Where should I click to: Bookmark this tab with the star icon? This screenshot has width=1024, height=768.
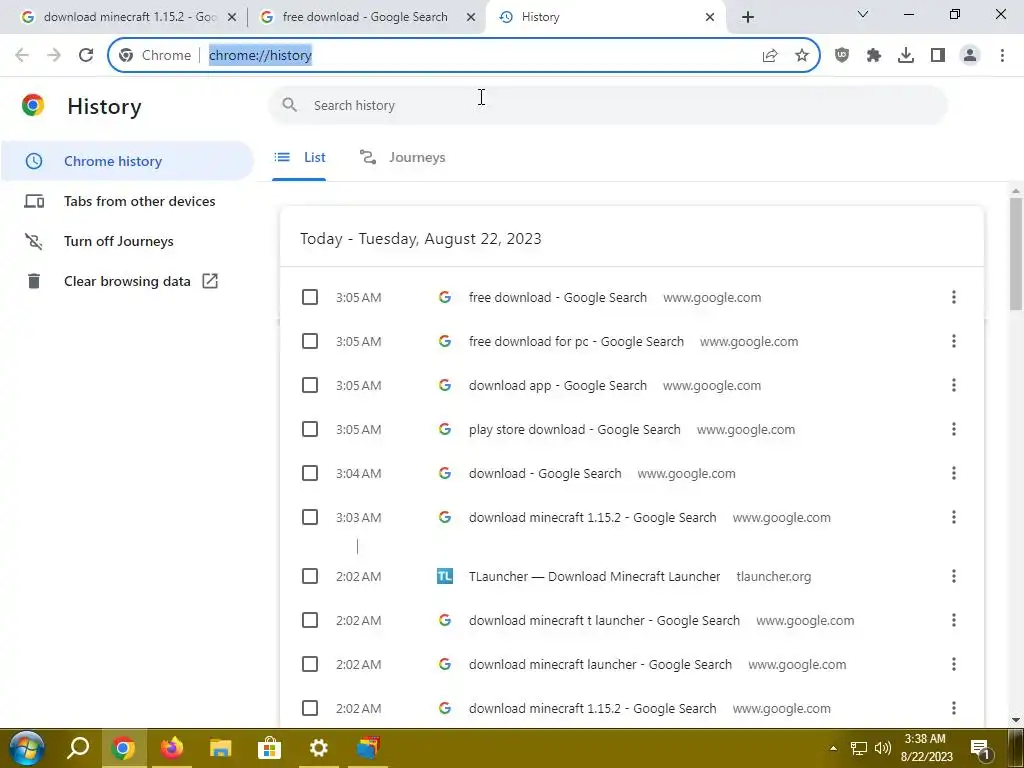(802, 56)
